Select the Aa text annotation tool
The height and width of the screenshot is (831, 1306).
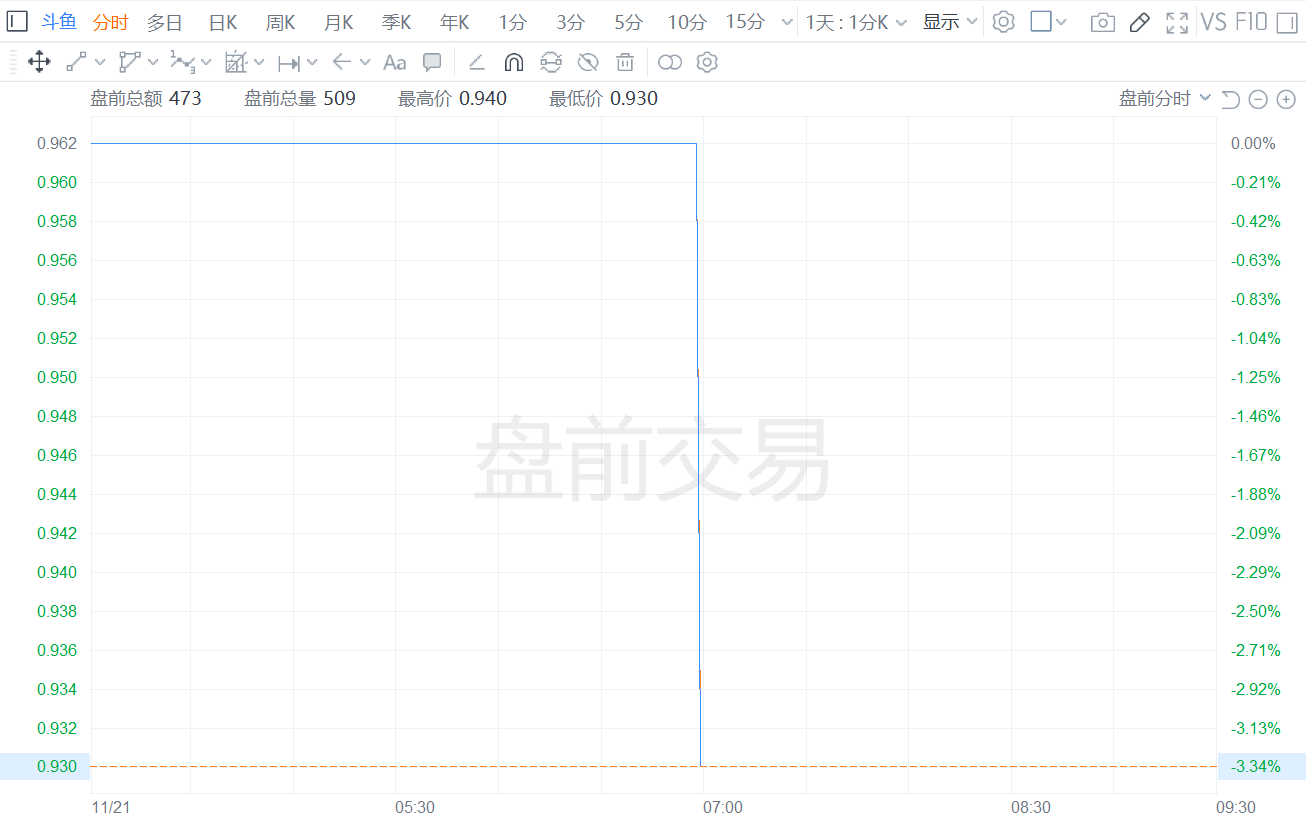(394, 63)
